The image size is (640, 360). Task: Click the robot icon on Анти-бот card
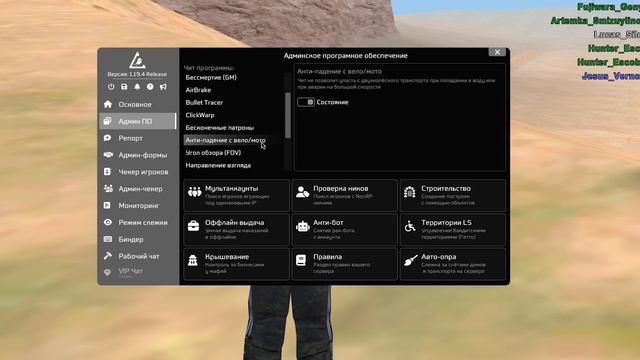pos(302,226)
